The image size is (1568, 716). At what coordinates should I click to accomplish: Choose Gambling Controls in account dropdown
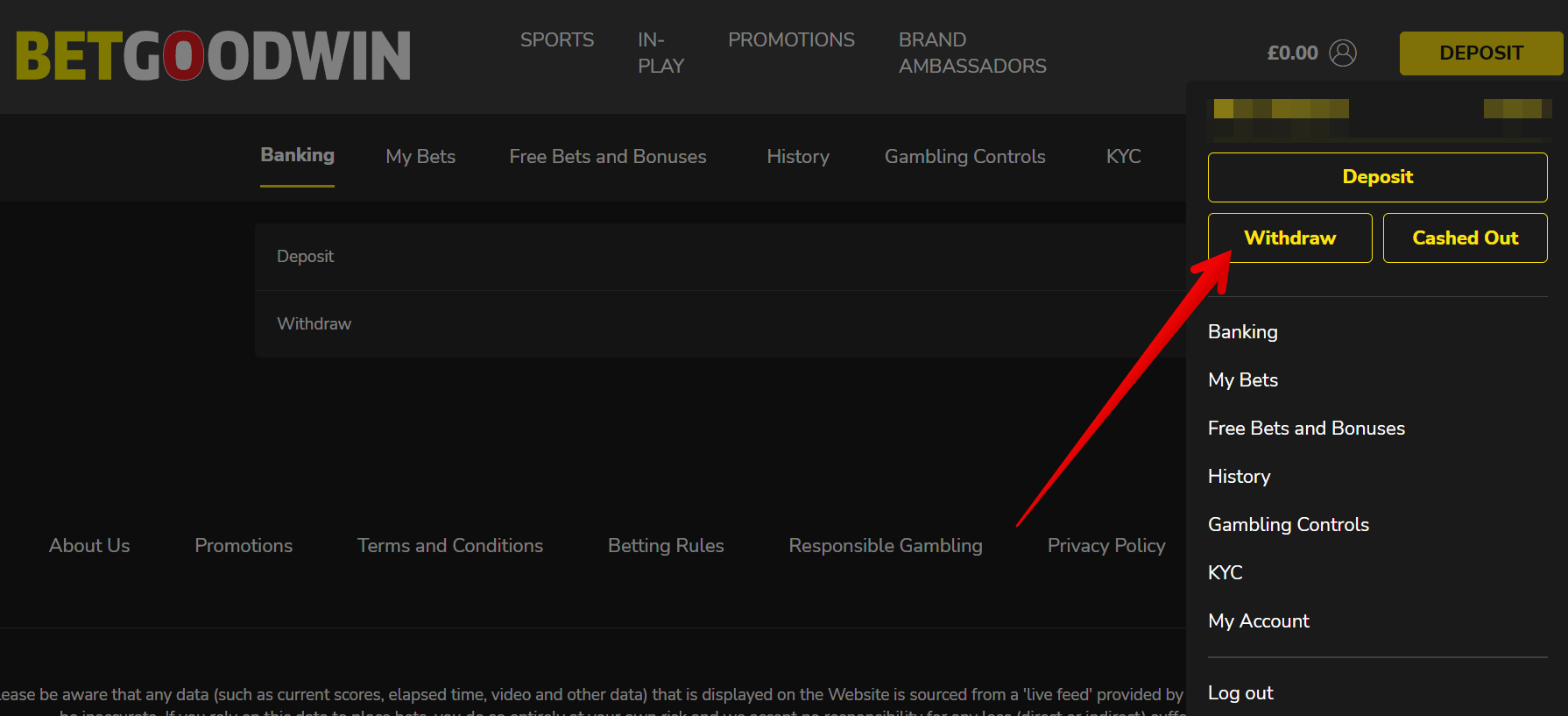[x=1289, y=525]
